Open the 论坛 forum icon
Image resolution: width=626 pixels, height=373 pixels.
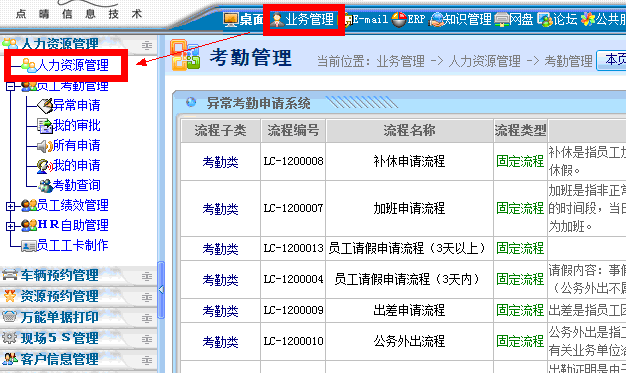(545, 20)
